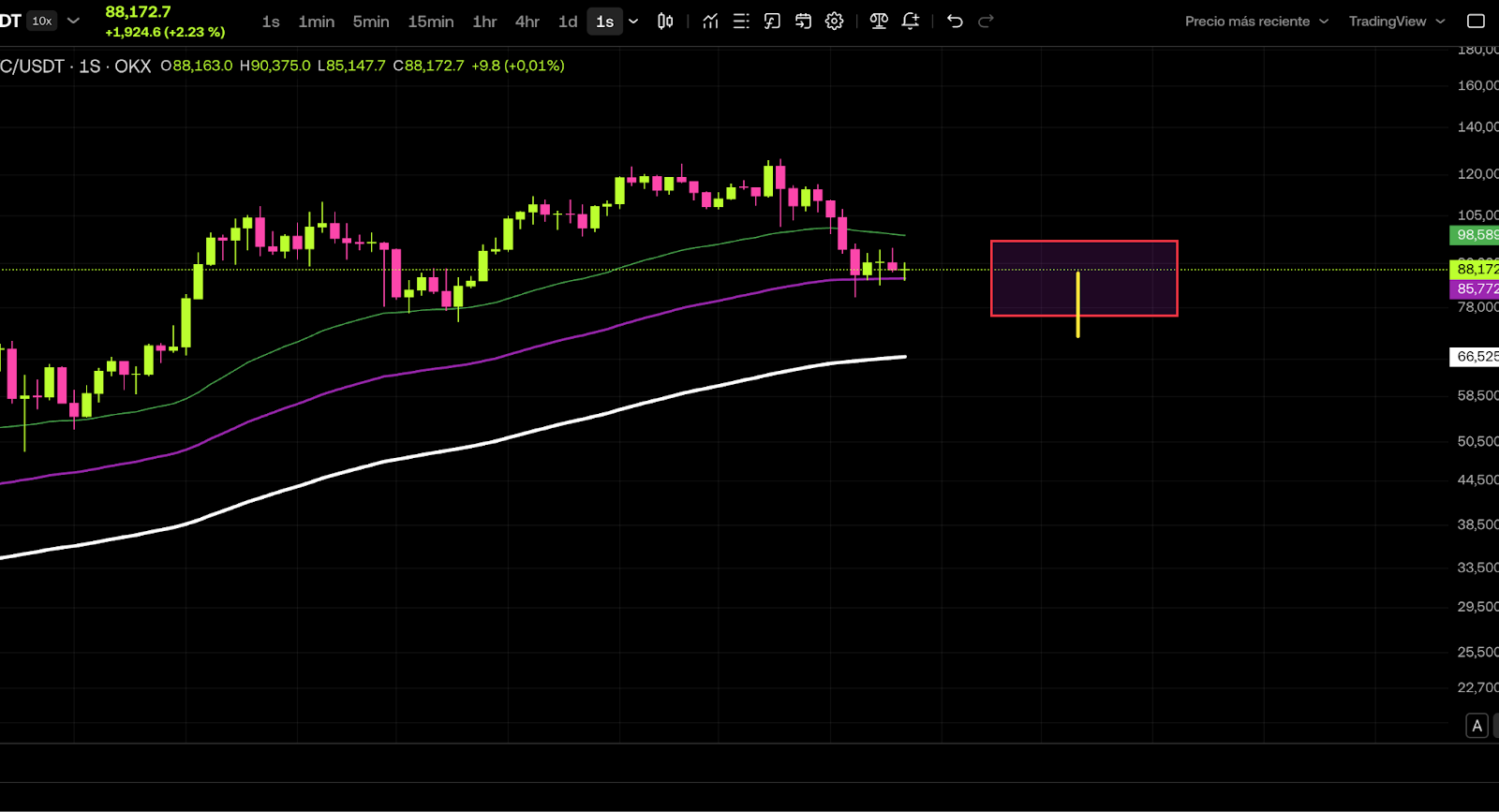Switch to the 4hr interval
The image size is (1499, 812).
527,21
